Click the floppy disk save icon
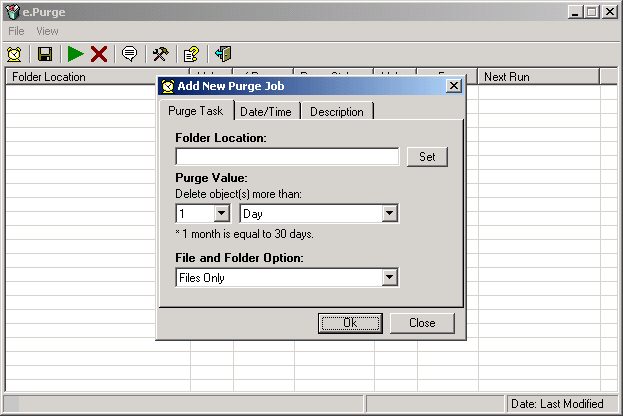Image resolution: width=623 pixels, height=416 pixels. pyautogui.click(x=45, y=54)
